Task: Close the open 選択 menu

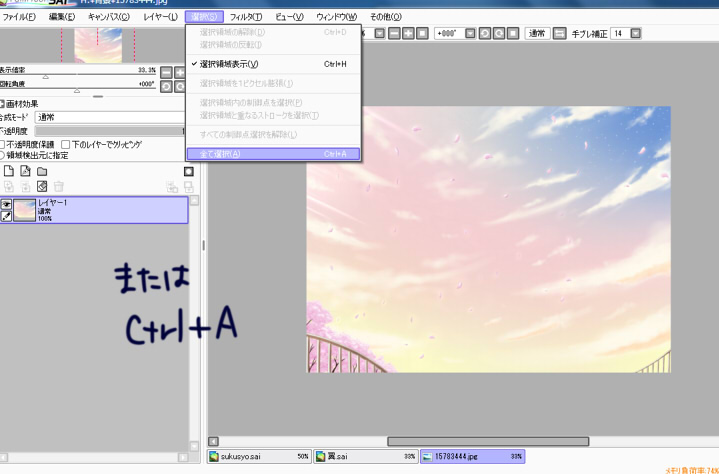Action: 205,17
